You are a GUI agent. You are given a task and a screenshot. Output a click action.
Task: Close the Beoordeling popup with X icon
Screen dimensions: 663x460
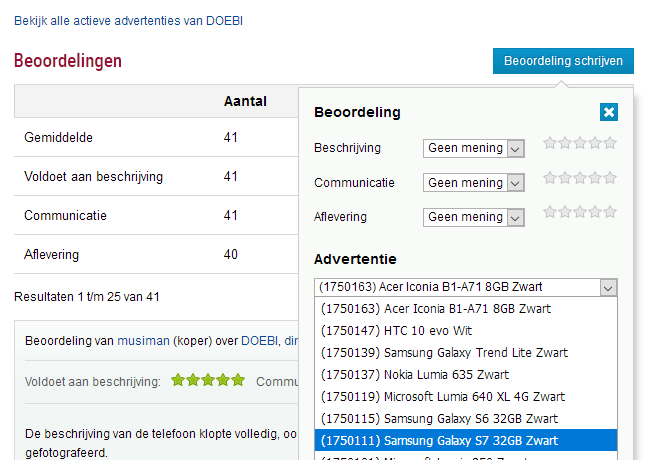tap(608, 112)
